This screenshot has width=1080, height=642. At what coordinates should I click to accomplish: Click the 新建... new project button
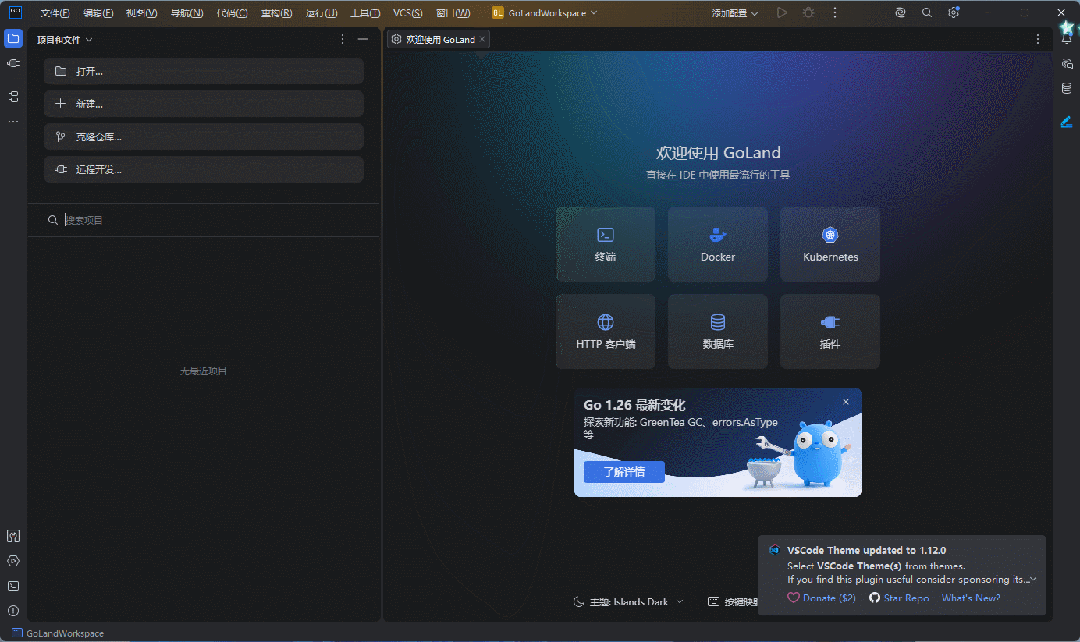[x=204, y=103]
